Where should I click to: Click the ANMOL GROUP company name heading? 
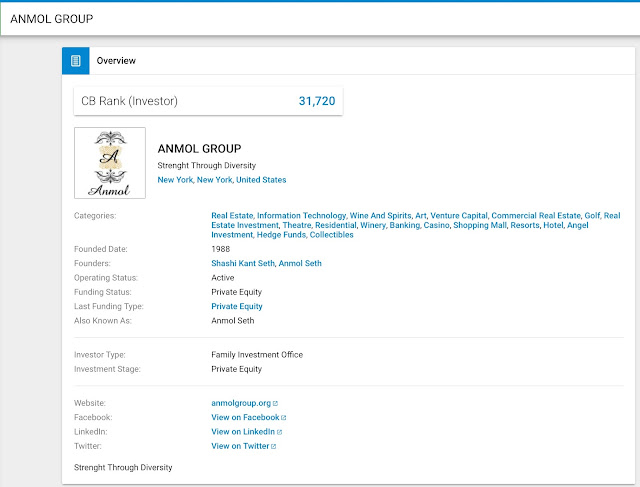[199, 149]
